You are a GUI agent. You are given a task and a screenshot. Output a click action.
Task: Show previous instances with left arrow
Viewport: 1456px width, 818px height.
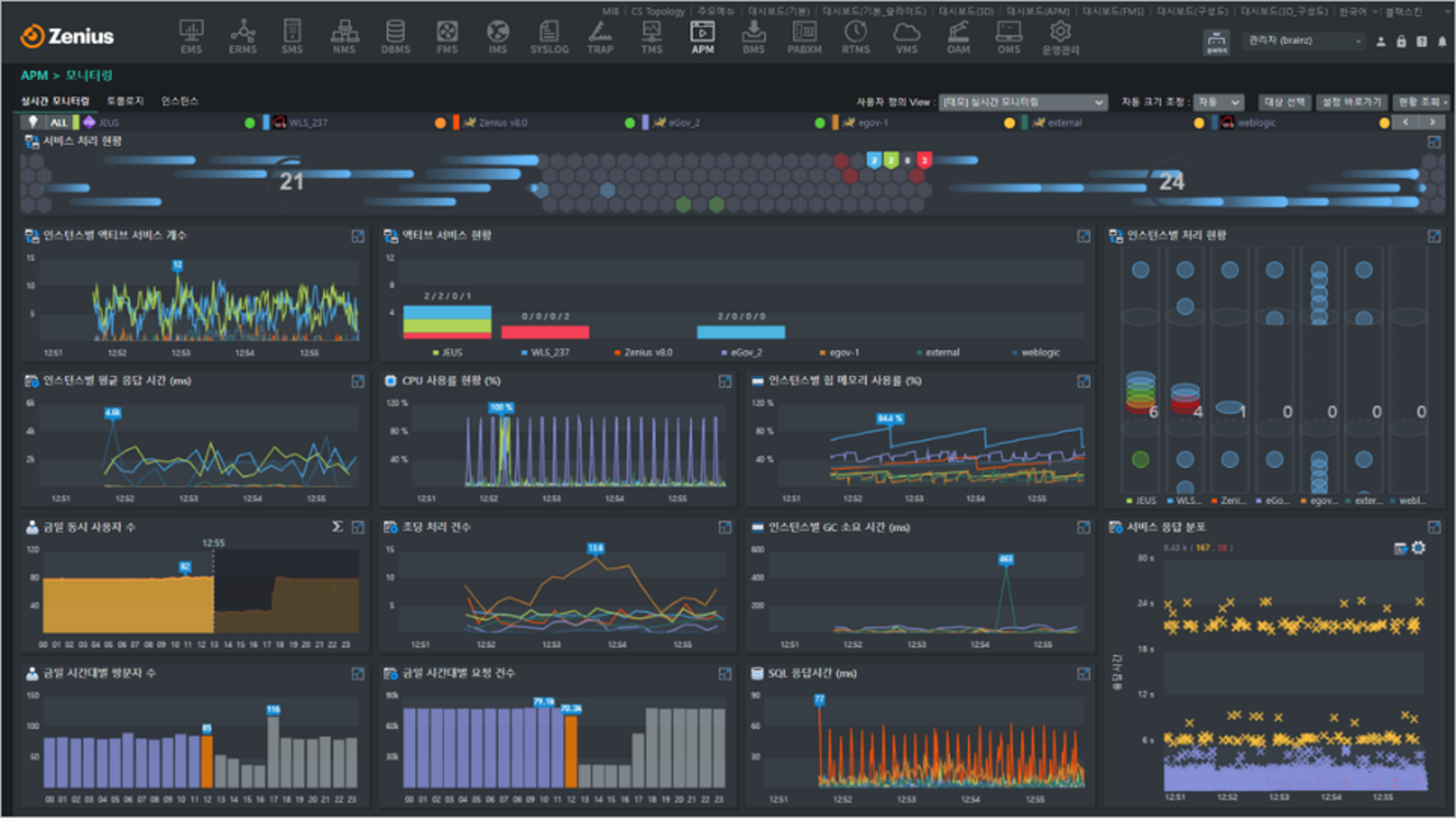coord(1405,122)
